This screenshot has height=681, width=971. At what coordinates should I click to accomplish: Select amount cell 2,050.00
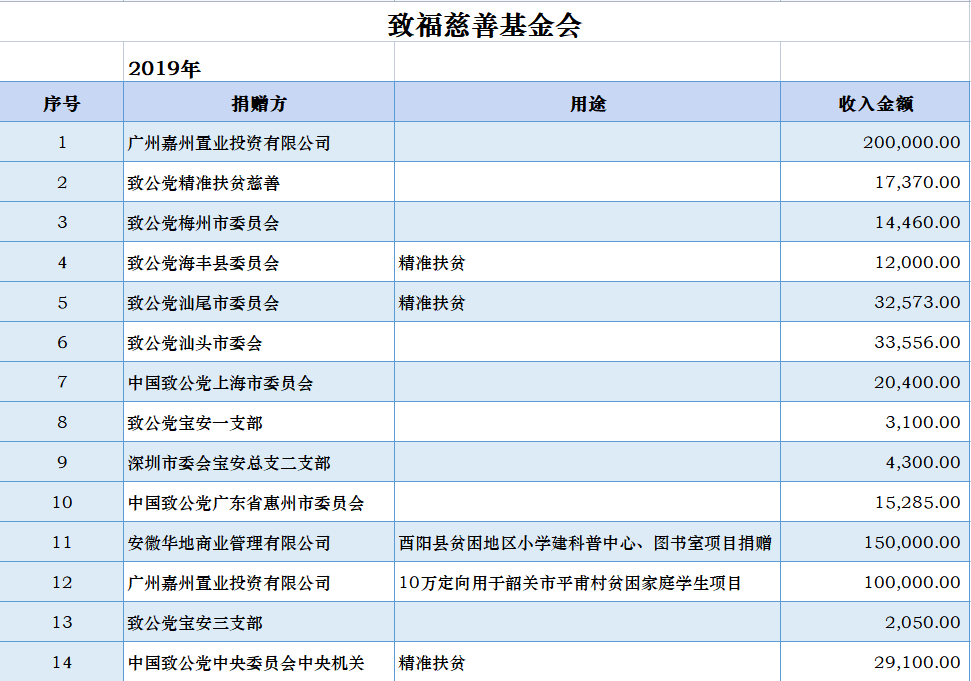(x=875, y=622)
